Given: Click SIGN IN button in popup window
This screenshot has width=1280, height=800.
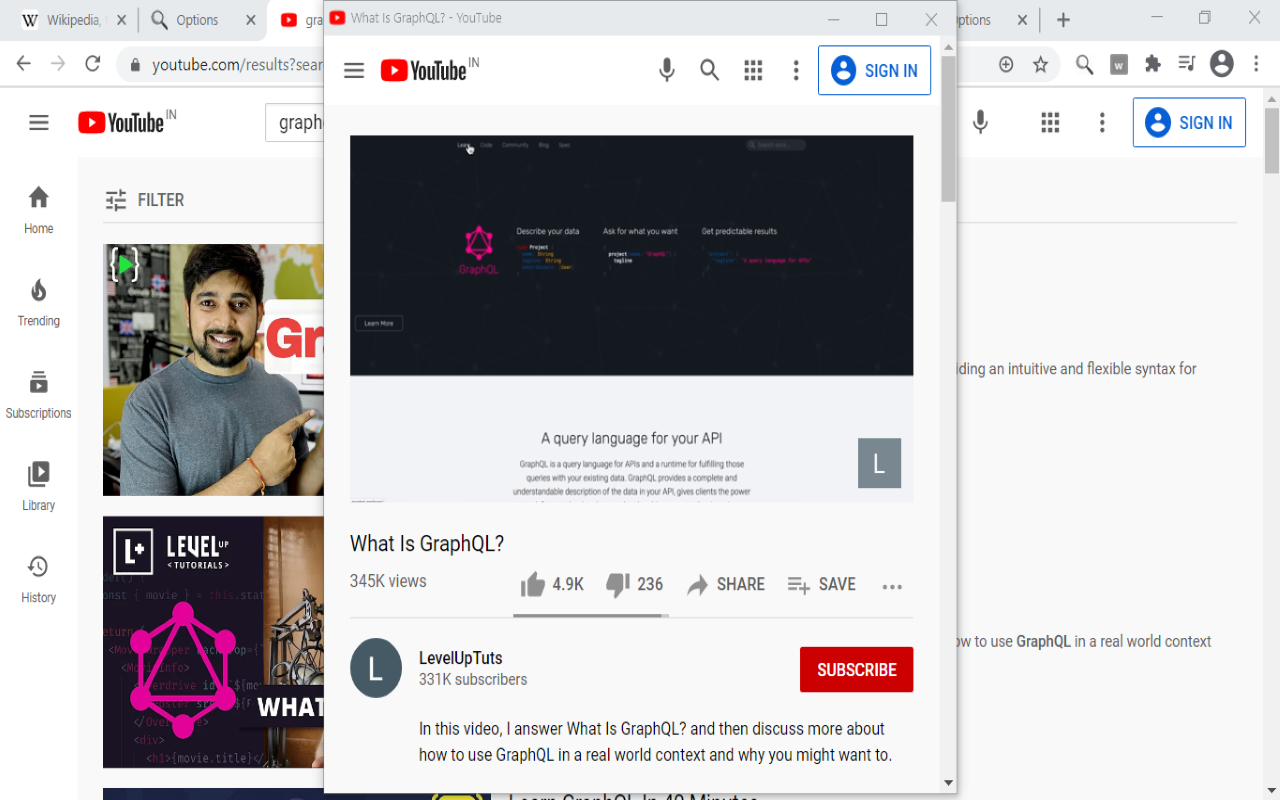Looking at the screenshot, I should [874, 70].
